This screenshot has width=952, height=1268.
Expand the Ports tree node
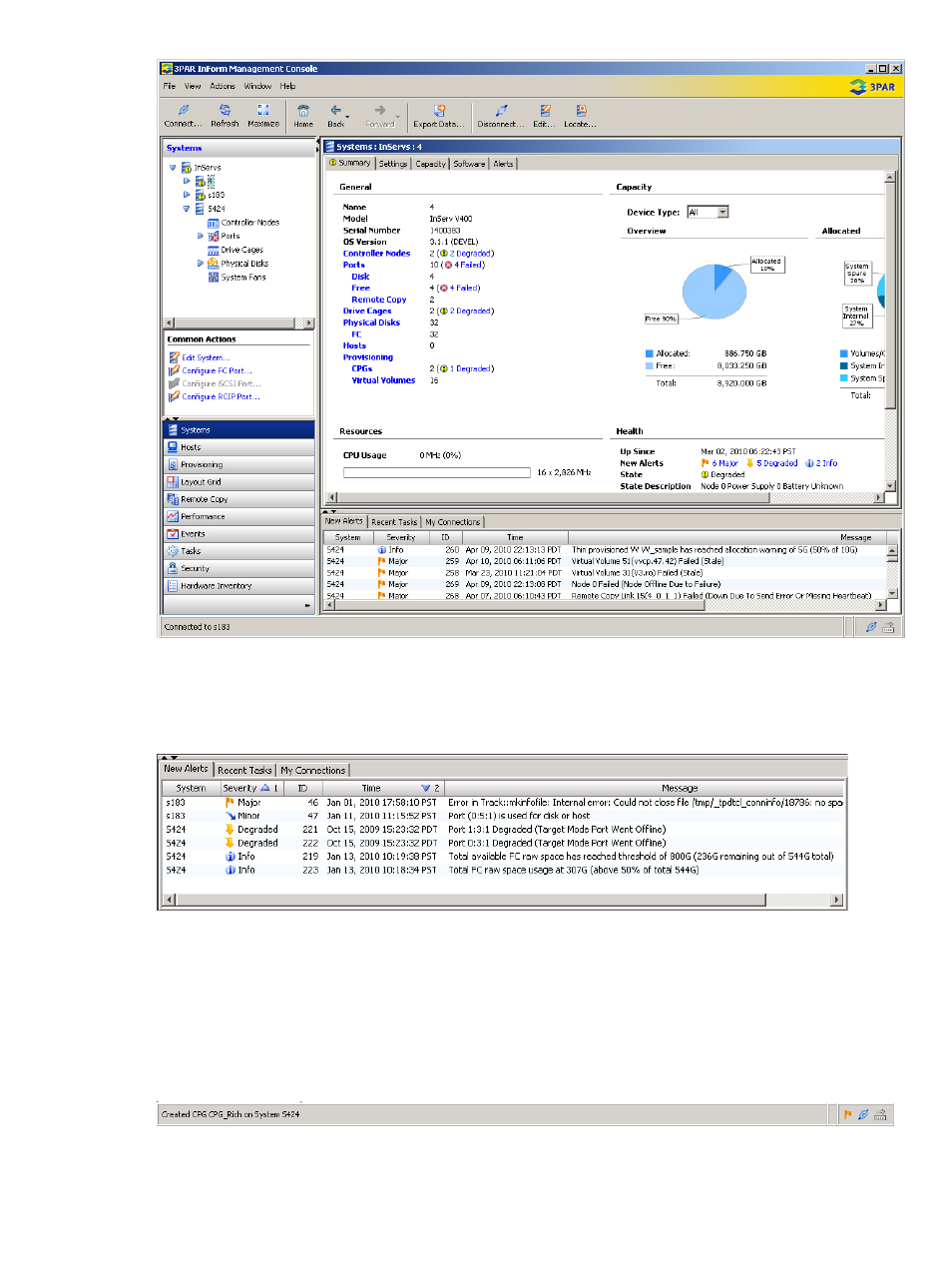(201, 237)
